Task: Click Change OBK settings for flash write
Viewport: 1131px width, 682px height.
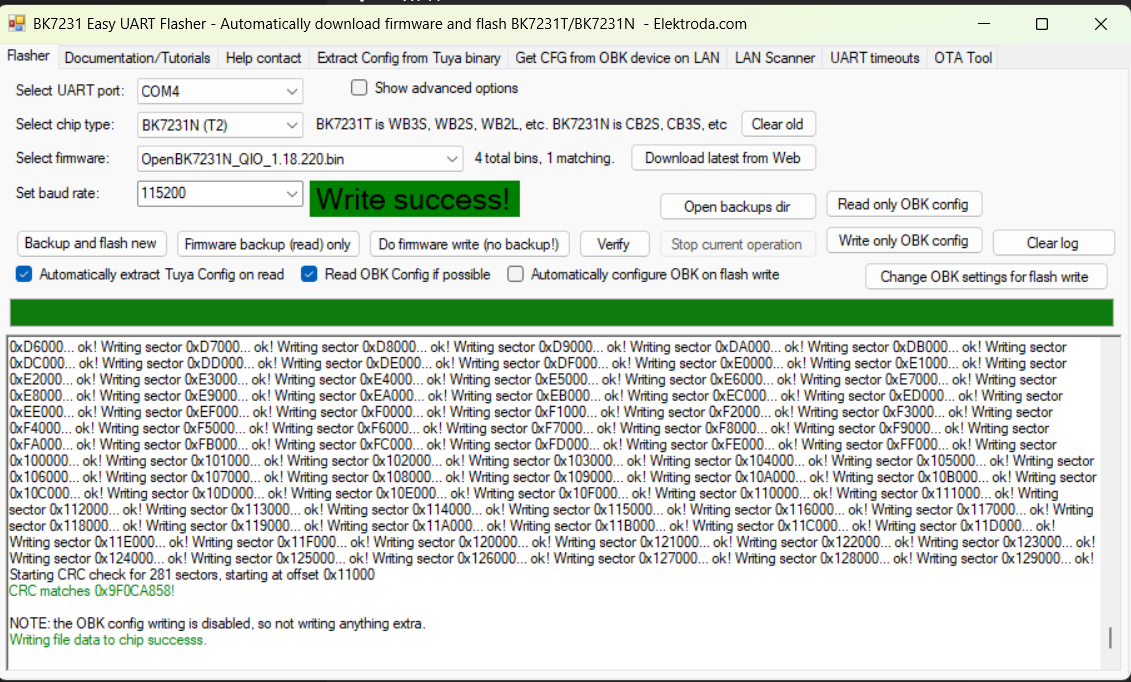Action: [x=985, y=277]
